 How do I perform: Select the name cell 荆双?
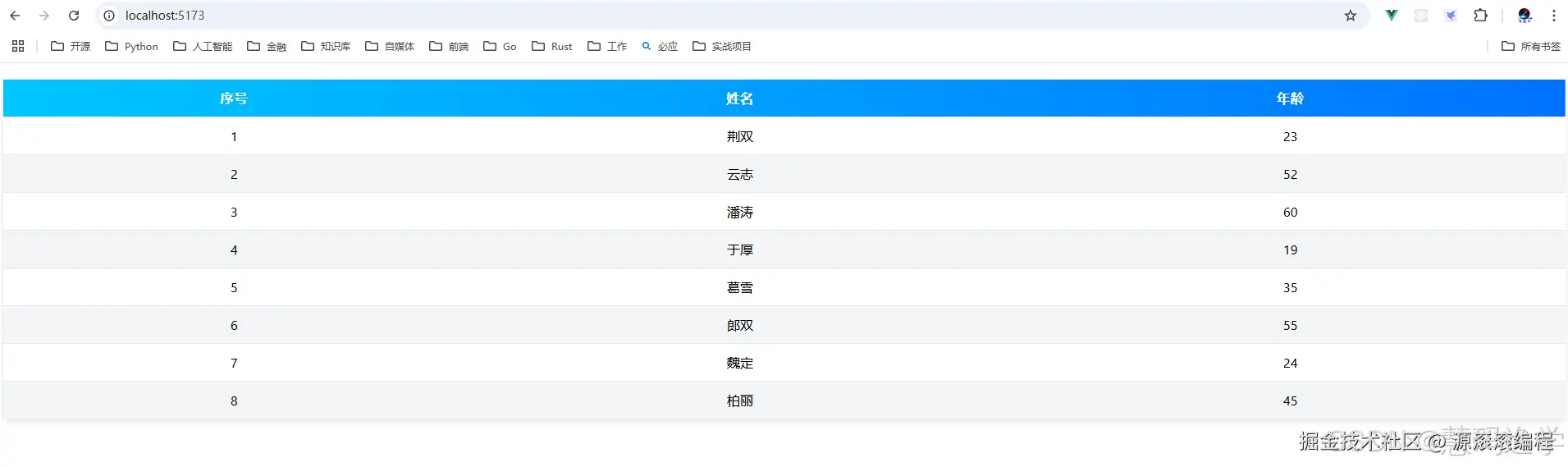click(739, 136)
